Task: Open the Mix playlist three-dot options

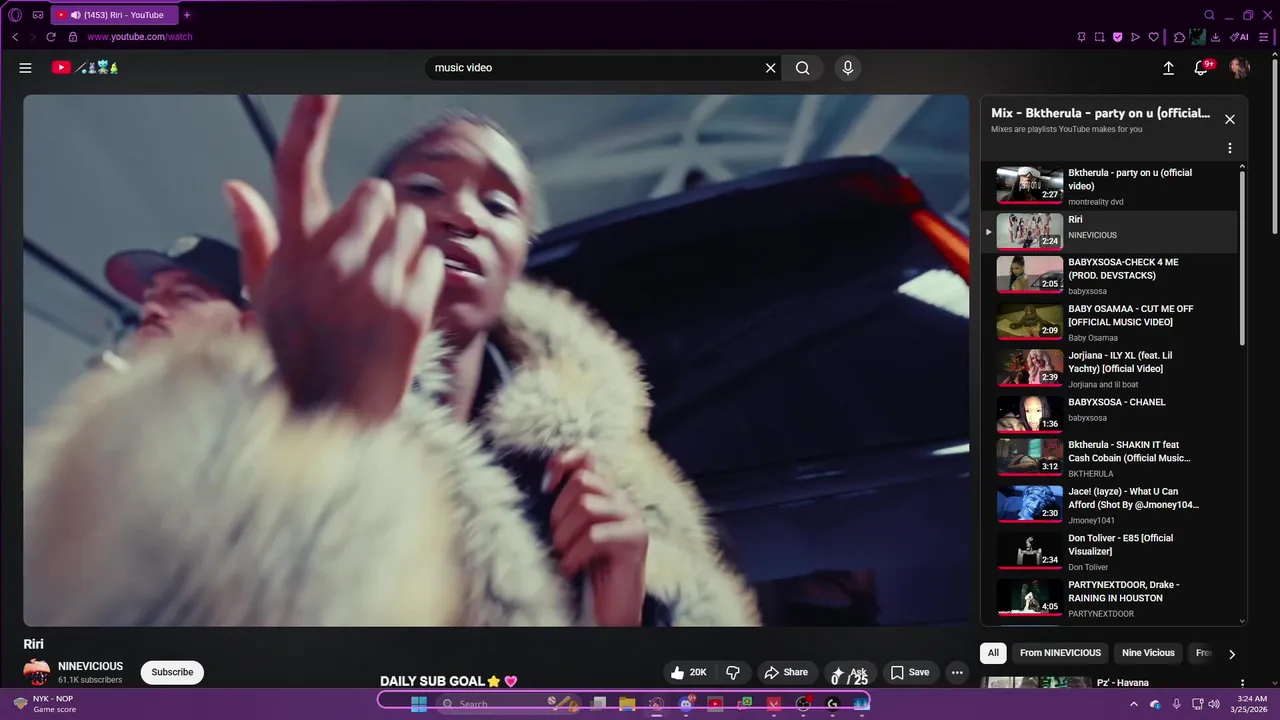Action: click(x=1230, y=148)
